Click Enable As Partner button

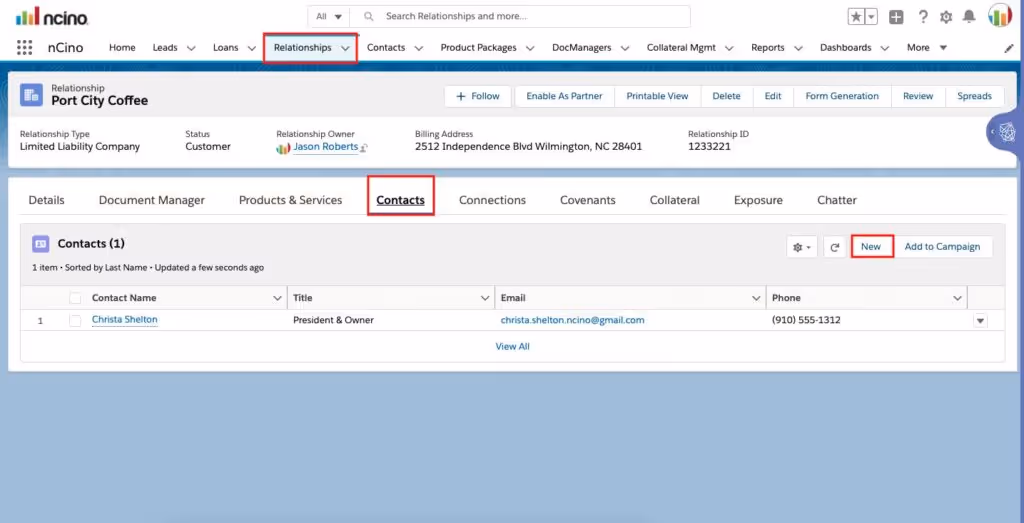pyautogui.click(x=564, y=96)
